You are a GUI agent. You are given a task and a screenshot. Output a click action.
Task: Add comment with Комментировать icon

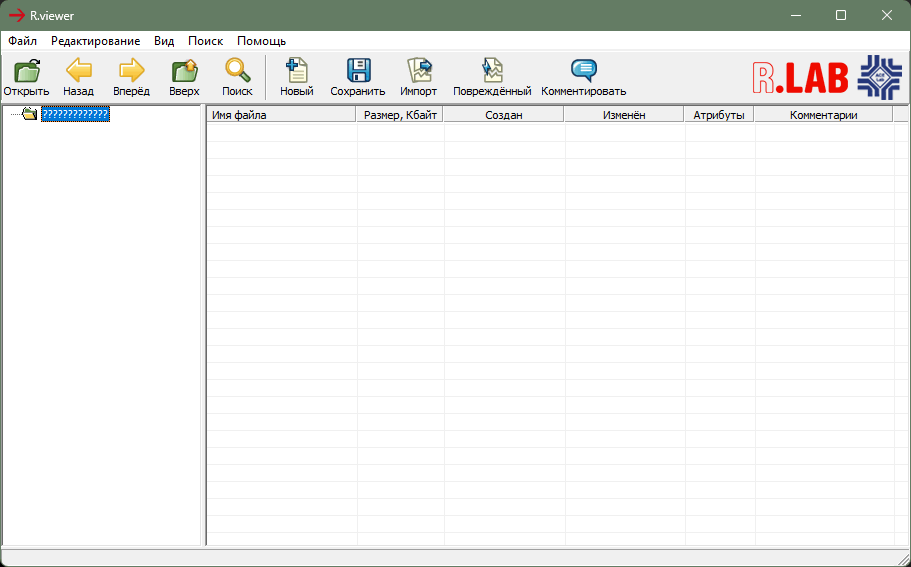[584, 71]
